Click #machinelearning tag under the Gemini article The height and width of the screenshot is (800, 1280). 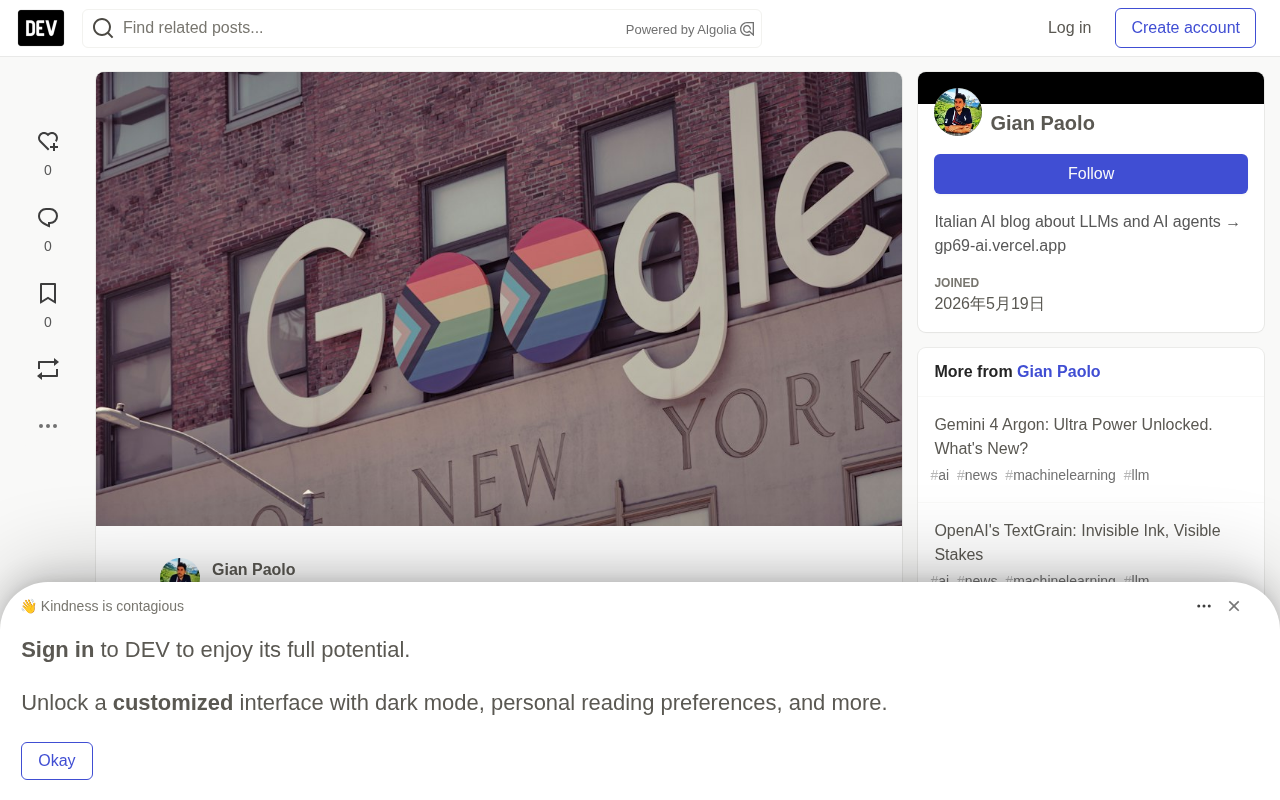click(1060, 475)
